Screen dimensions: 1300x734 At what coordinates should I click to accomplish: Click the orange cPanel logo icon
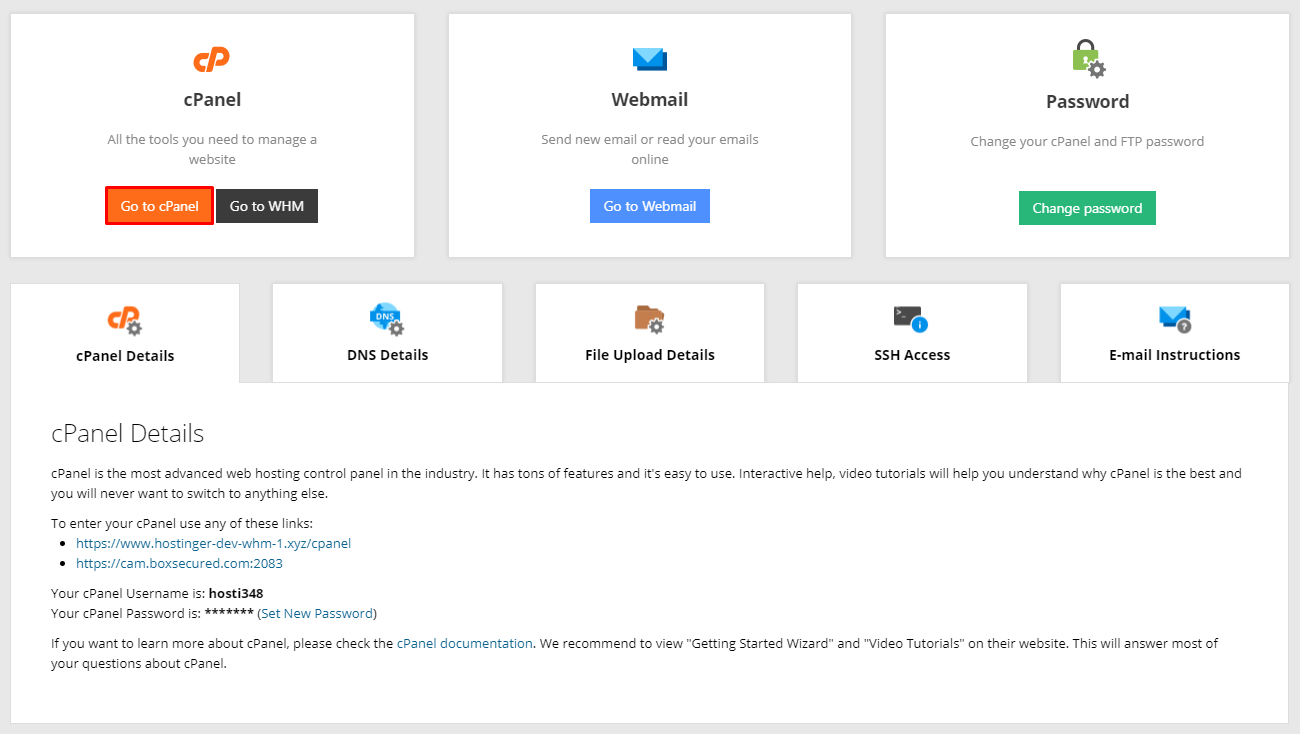pyautogui.click(x=211, y=59)
